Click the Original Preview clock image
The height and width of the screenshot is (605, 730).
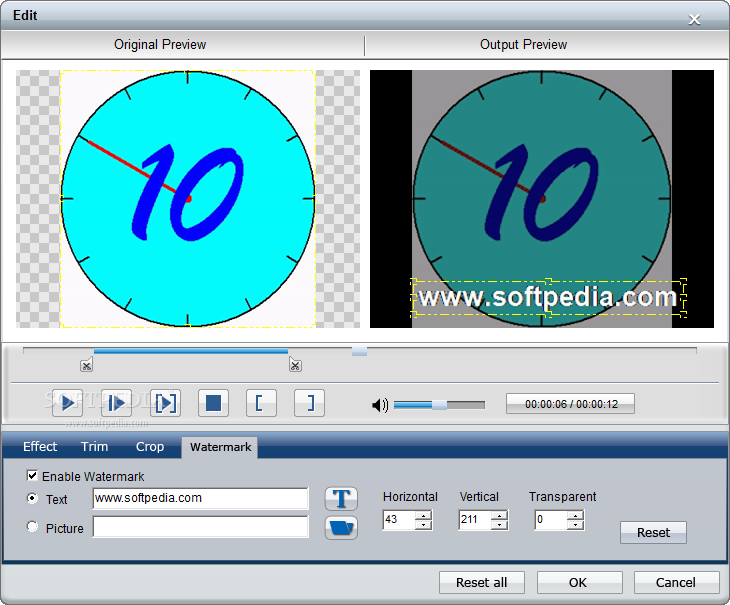(x=188, y=199)
